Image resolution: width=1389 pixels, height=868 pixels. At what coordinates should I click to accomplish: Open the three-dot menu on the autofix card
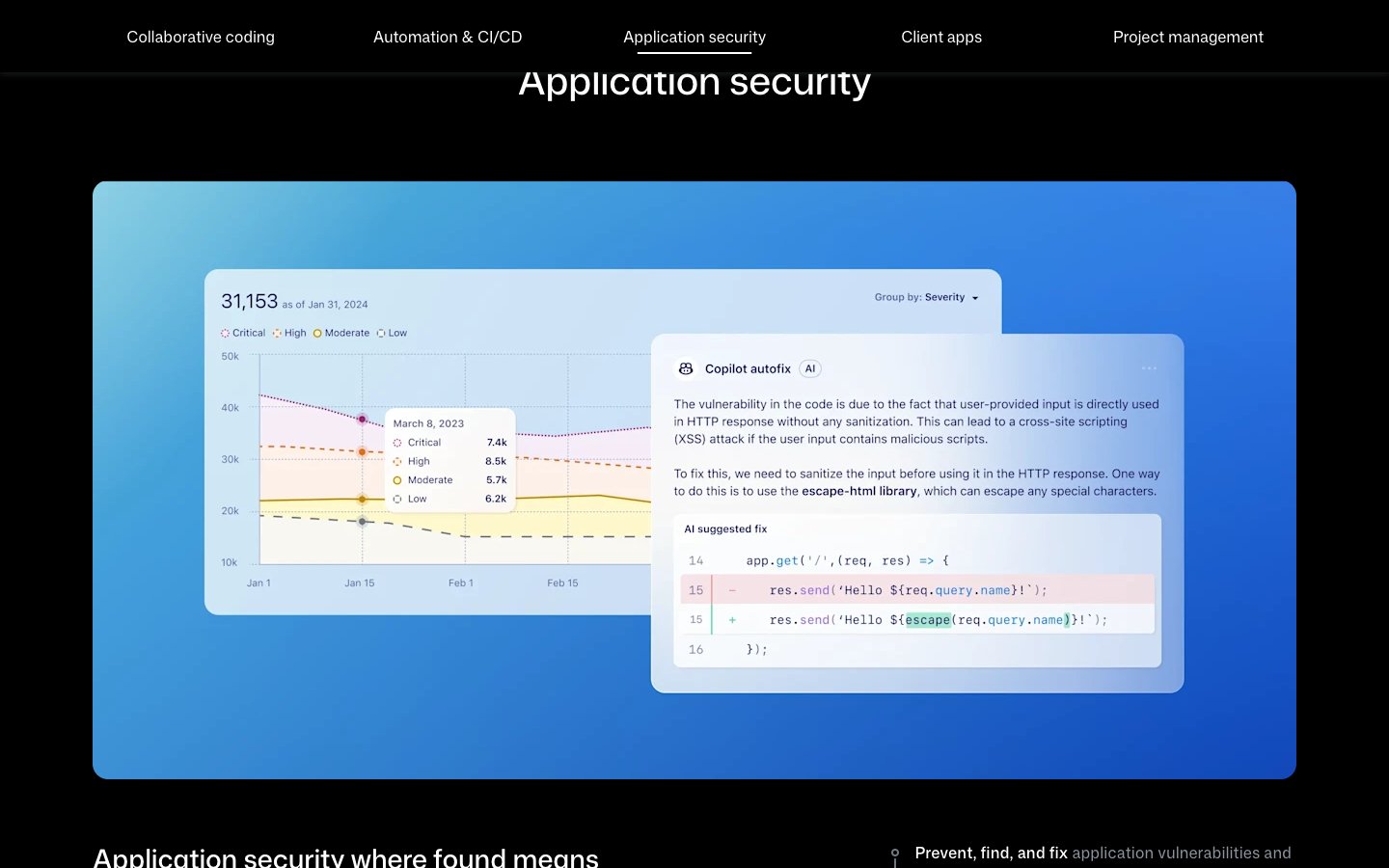coord(1149,368)
